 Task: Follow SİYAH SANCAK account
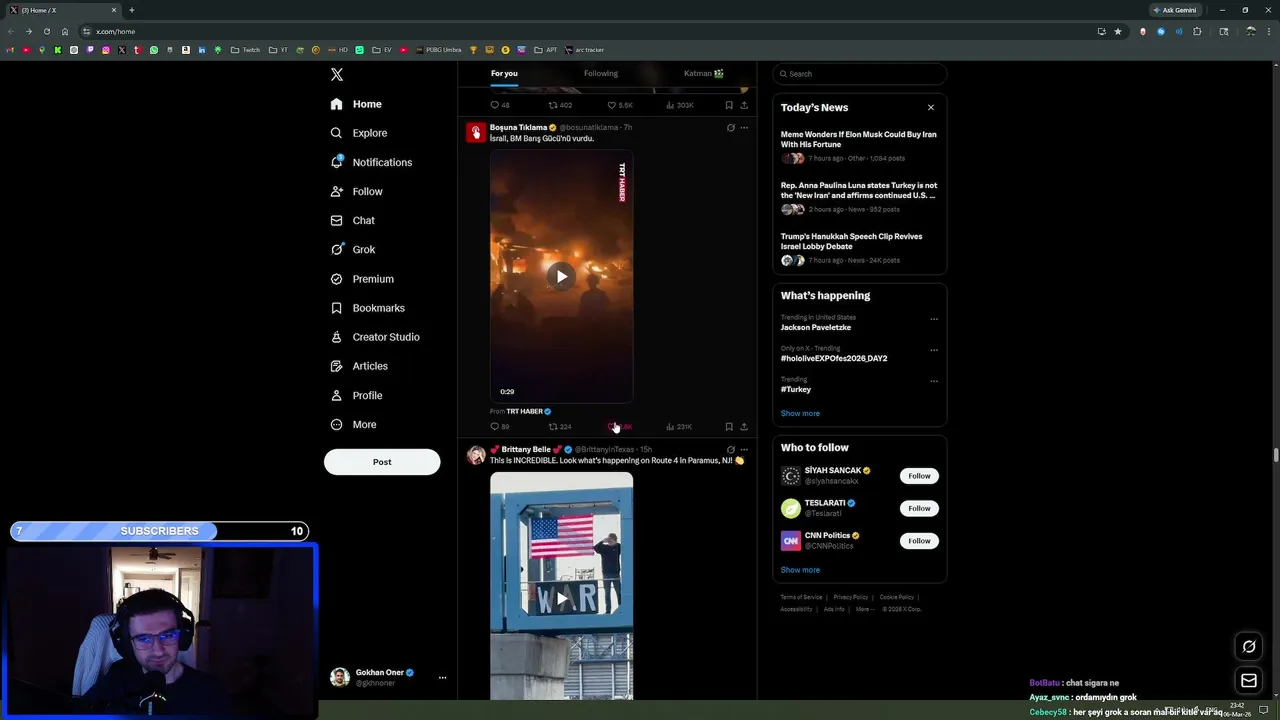tap(919, 476)
